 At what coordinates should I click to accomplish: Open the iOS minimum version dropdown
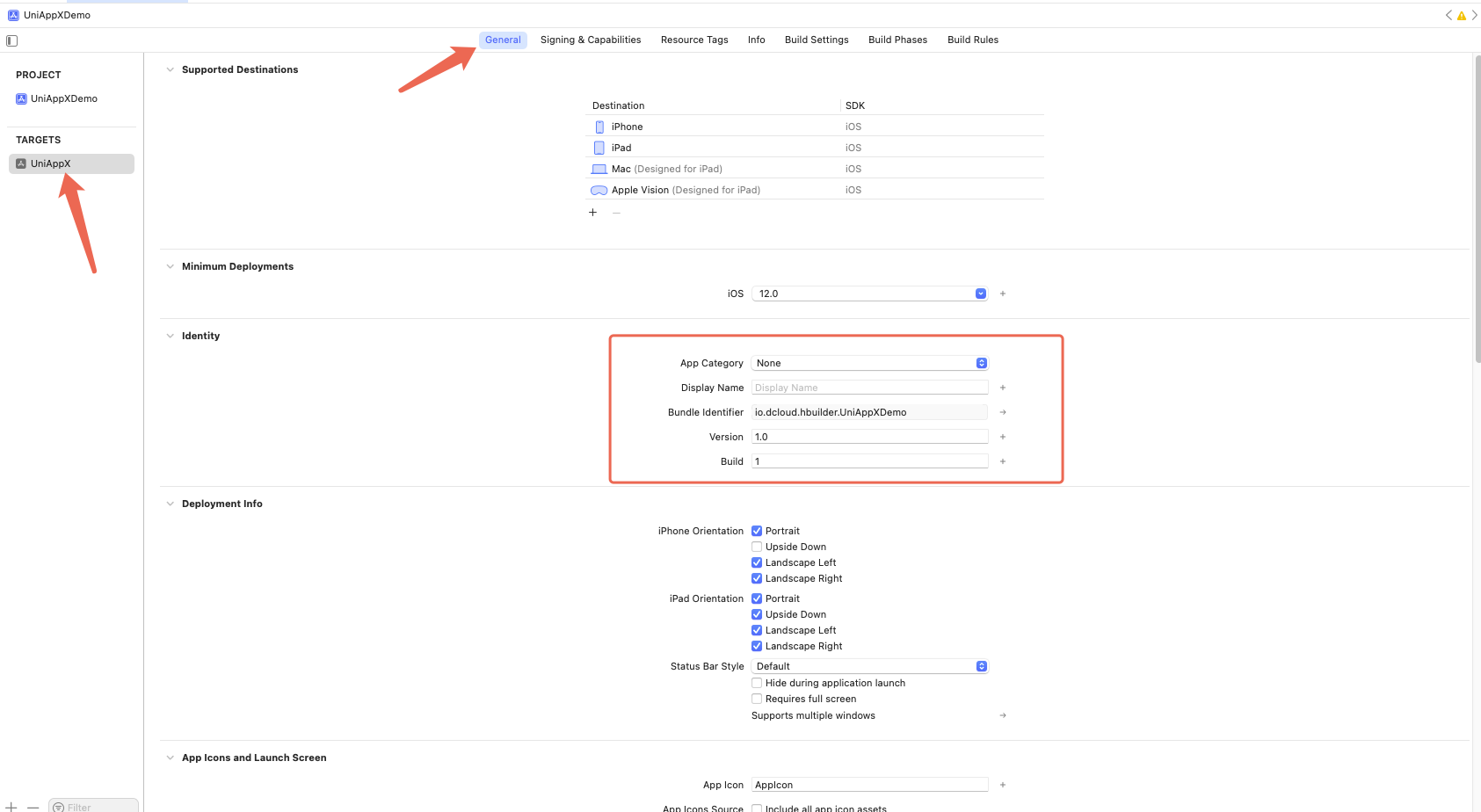(x=870, y=294)
